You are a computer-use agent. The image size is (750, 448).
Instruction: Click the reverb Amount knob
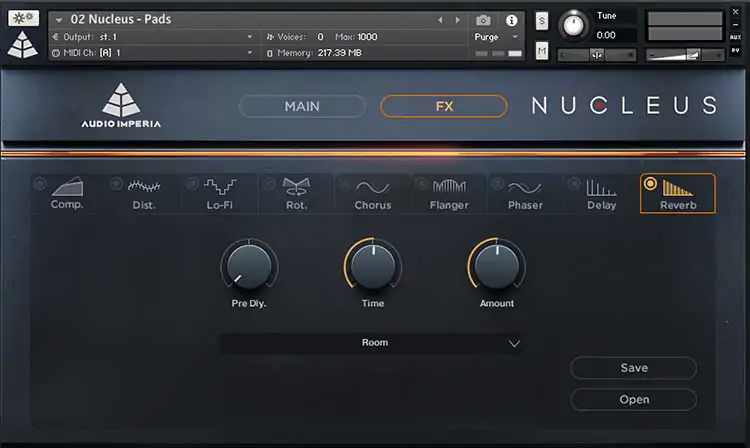point(496,266)
